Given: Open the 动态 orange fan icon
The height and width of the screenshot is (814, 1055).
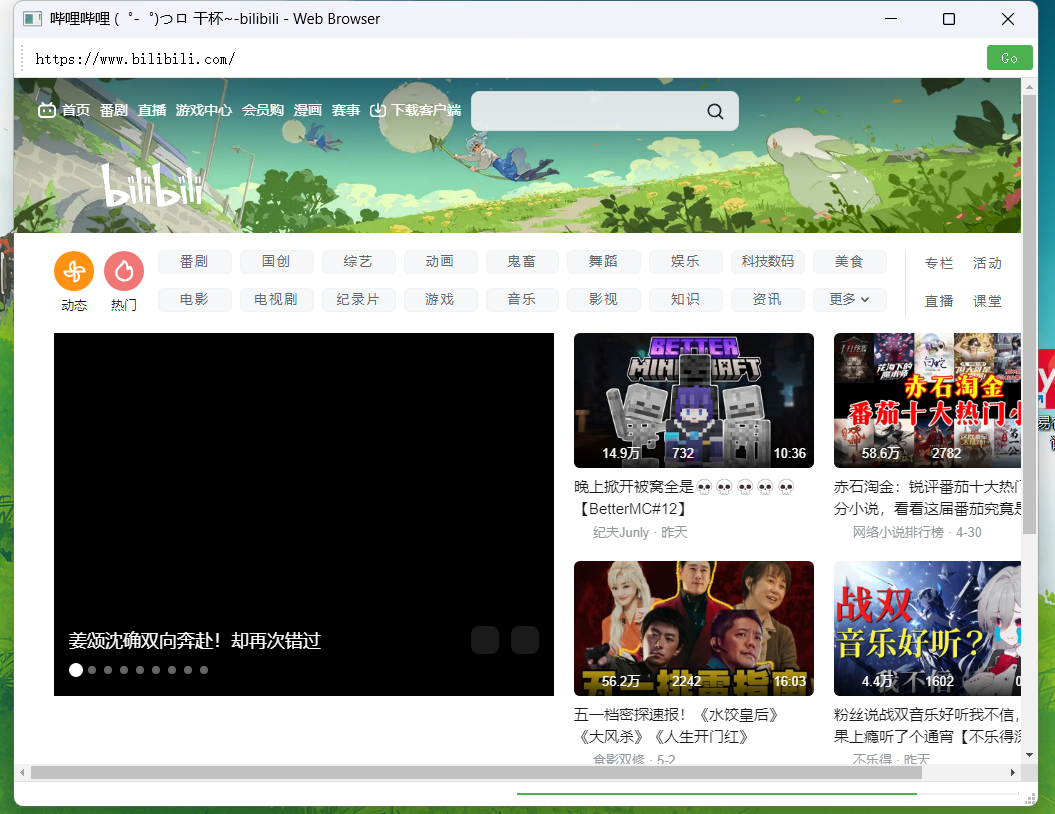Looking at the screenshot, I should (74, 271).
